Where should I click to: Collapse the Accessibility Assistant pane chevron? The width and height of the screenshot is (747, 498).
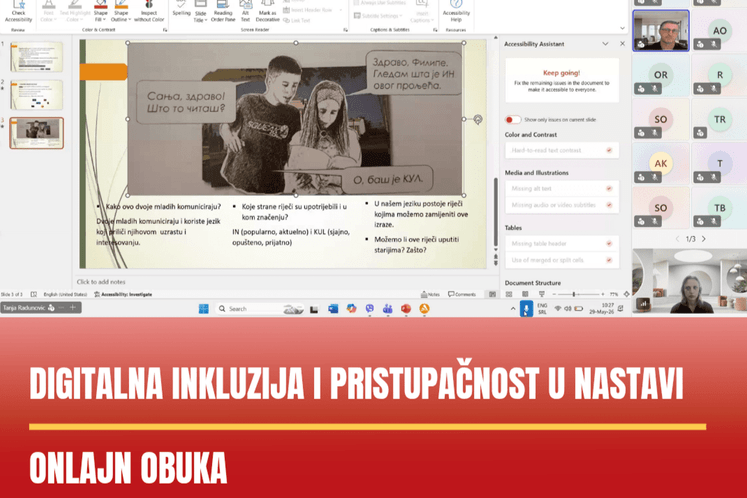[x=605, y=44]
